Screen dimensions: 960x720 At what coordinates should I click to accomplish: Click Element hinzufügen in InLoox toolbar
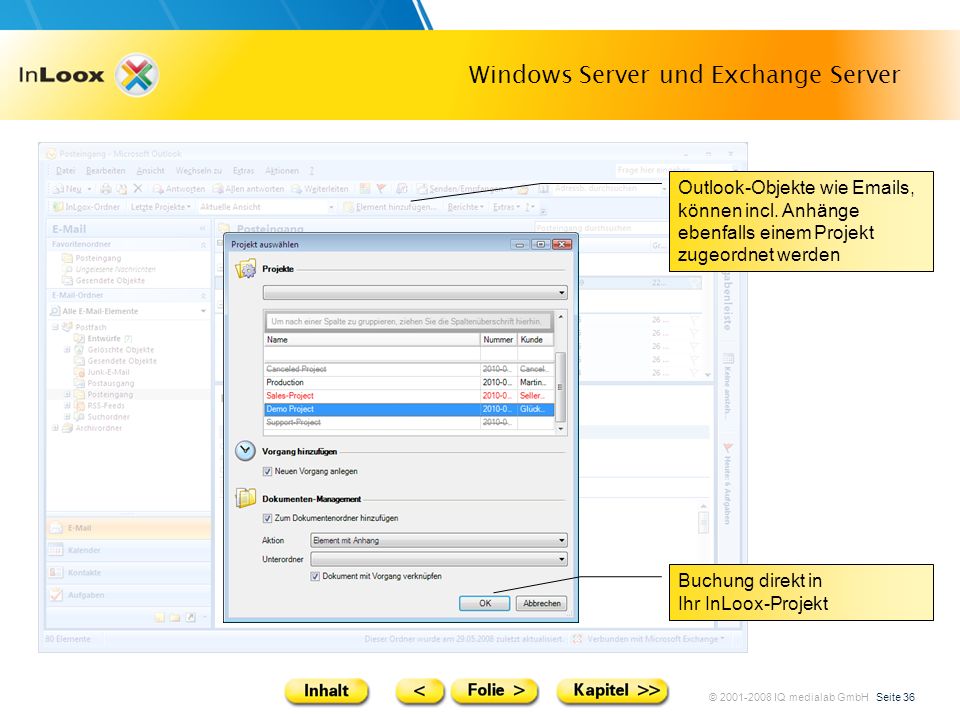390,207
